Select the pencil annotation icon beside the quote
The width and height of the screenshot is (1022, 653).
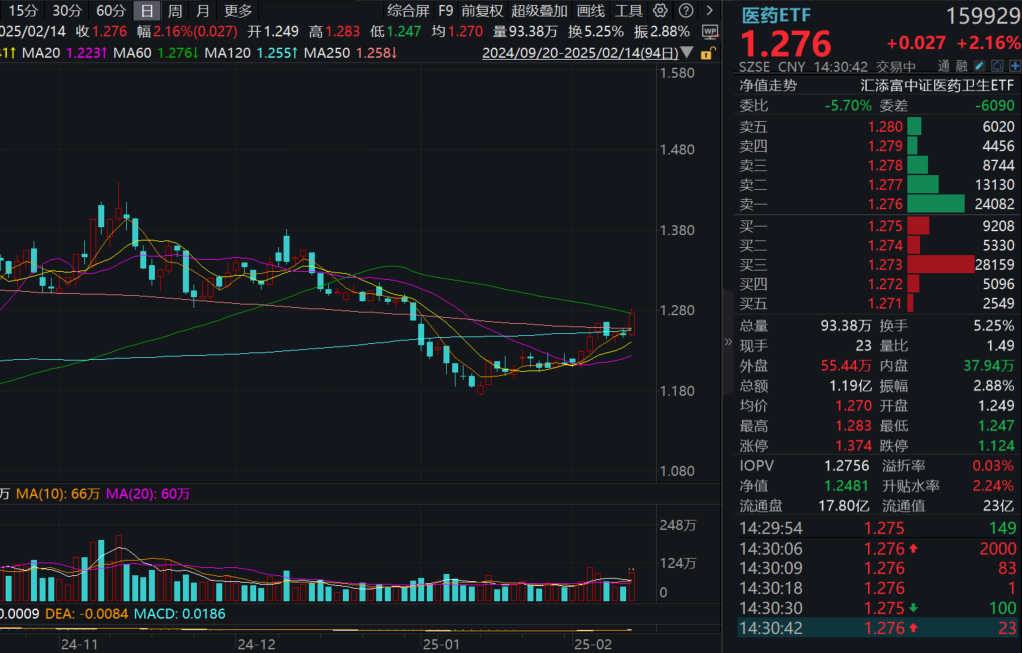click(978, 64)
